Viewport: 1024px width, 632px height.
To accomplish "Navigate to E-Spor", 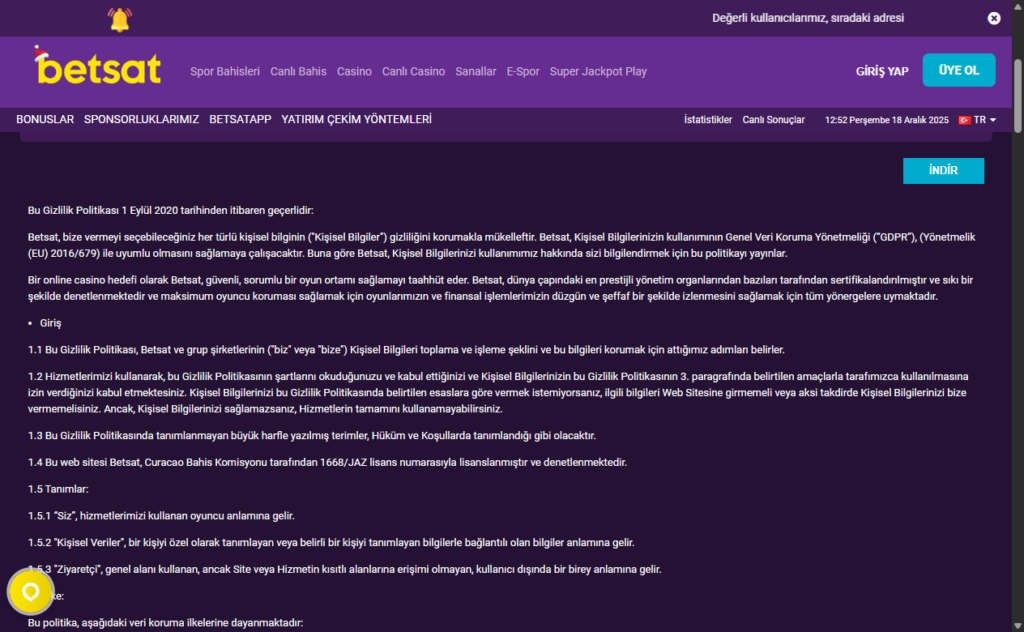I will pos(523,72).
